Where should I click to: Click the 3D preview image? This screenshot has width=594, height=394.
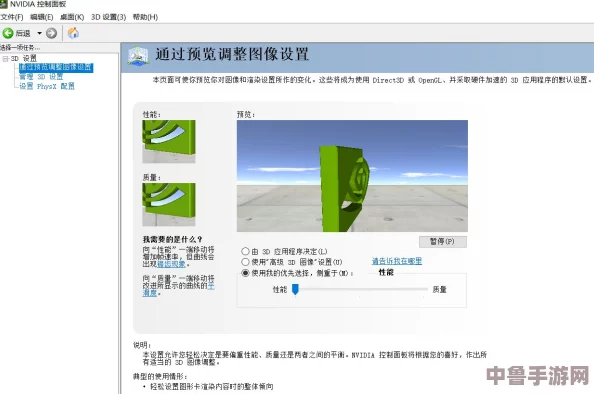(352, 176)
